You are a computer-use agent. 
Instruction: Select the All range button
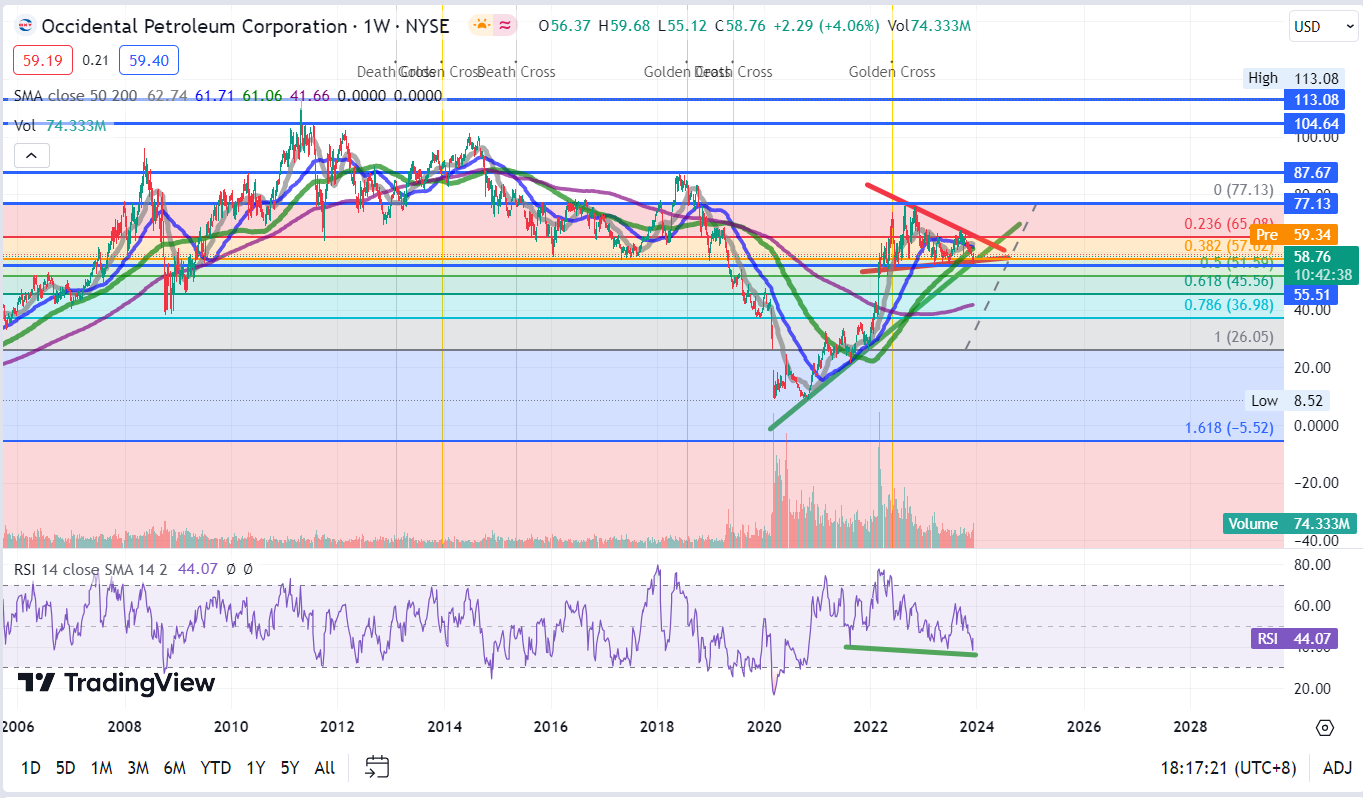(x=324, y=767)
